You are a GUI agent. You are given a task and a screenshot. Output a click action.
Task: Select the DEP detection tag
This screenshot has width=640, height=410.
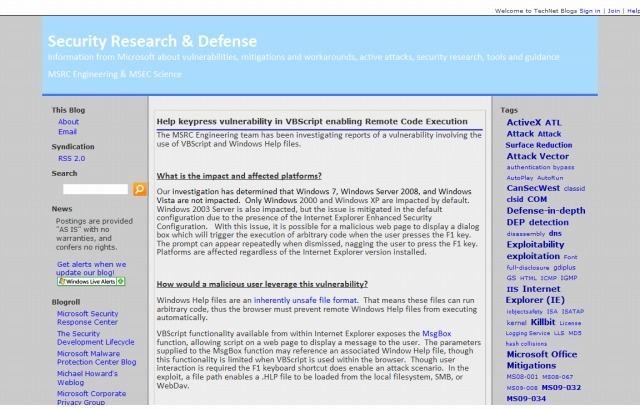click(x=538, y=222)
